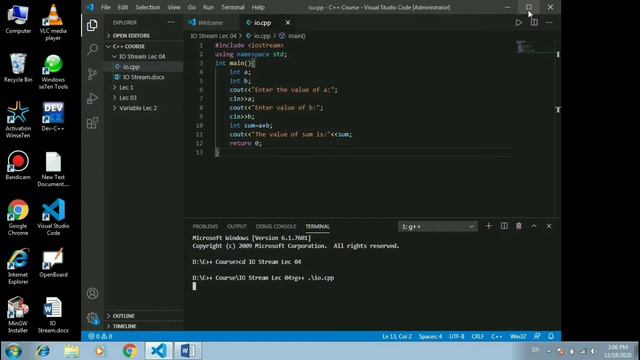
Task: Expand the Lec 1 folder
Action: pos(144,87)
